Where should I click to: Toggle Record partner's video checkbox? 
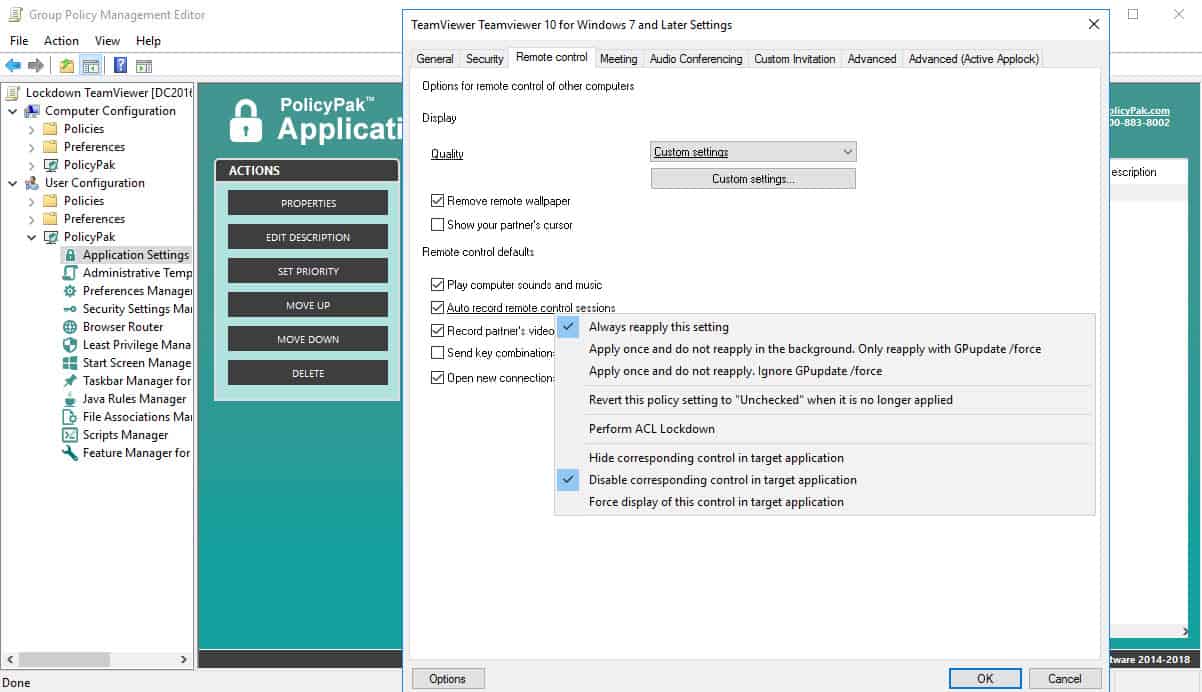tap(437, 331)
